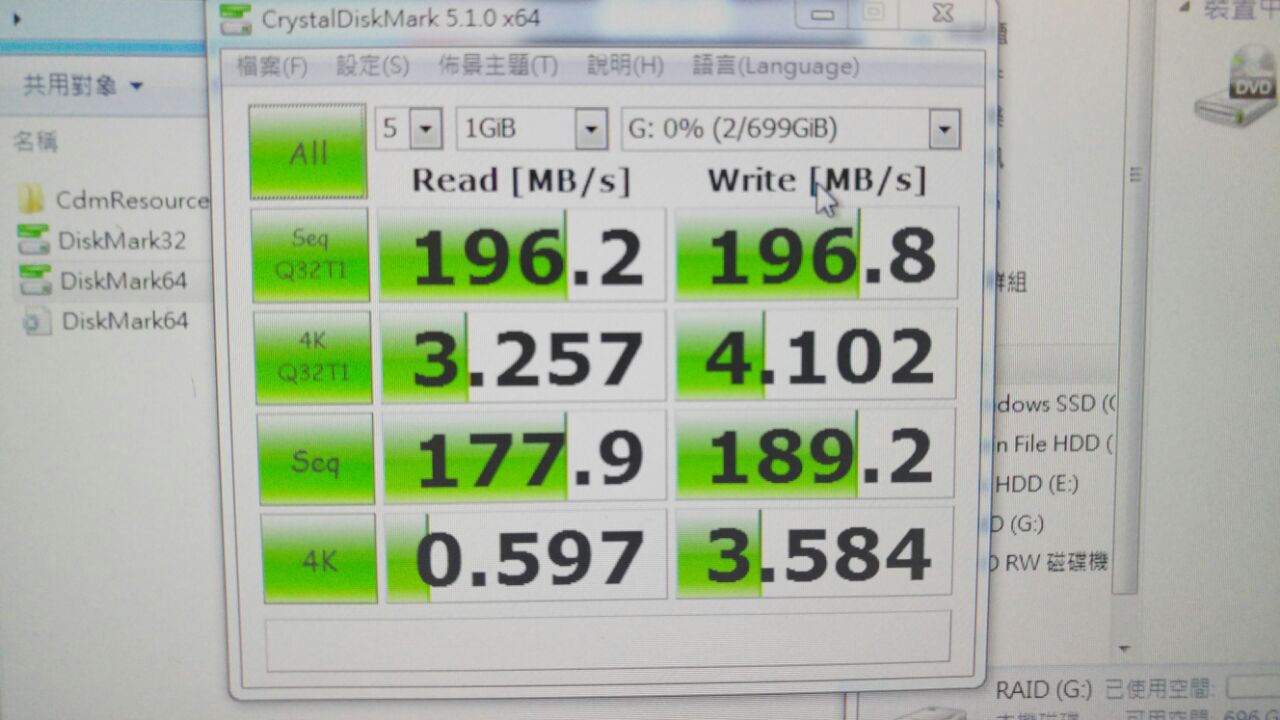Open the 設定(S) menu
1280x720 pixels.
coord(373,67)
